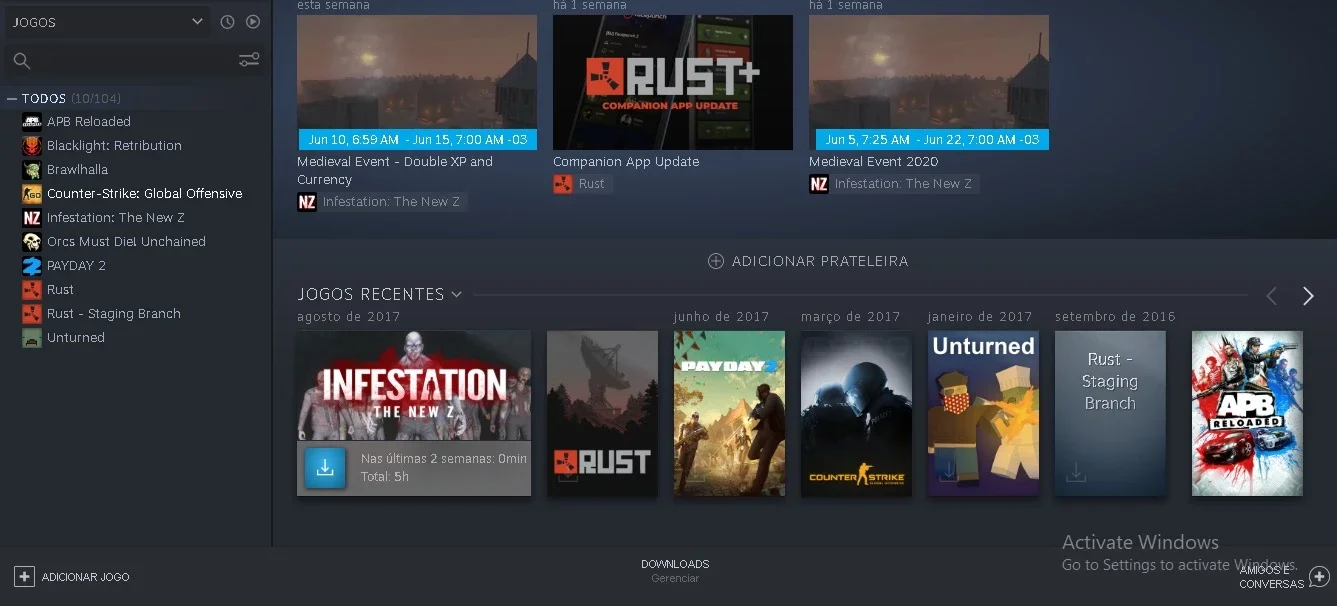Focus the library search field
Viewport: 1337px width, 606px height.
click(x=135, y=61)
